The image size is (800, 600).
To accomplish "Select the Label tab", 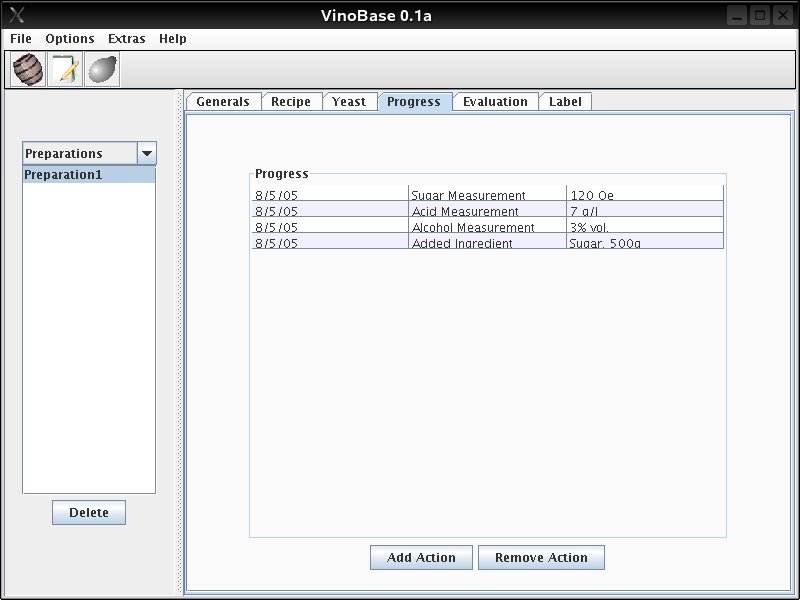I will click(x=565, y=101).
